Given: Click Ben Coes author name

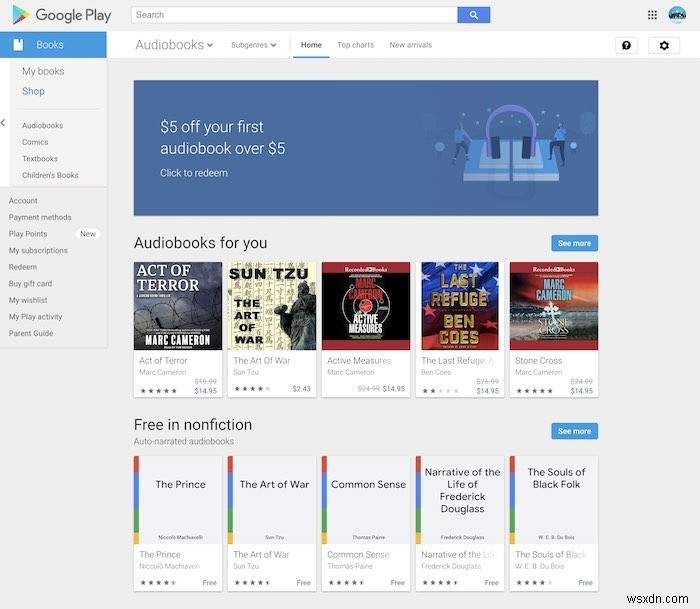Looking at the screenshot, I should pos(436,372).
